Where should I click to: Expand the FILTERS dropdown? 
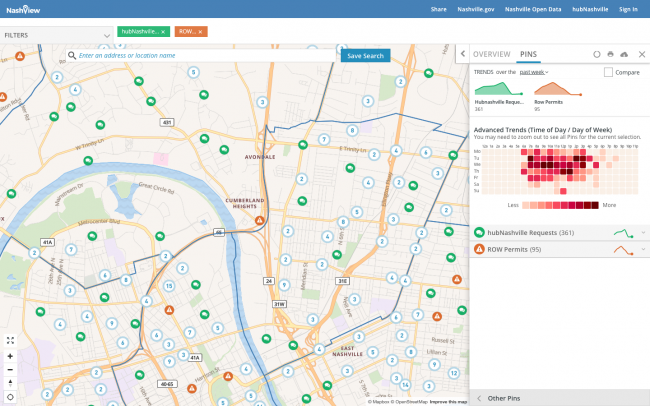pyautogui.click(x=56, y=36)
